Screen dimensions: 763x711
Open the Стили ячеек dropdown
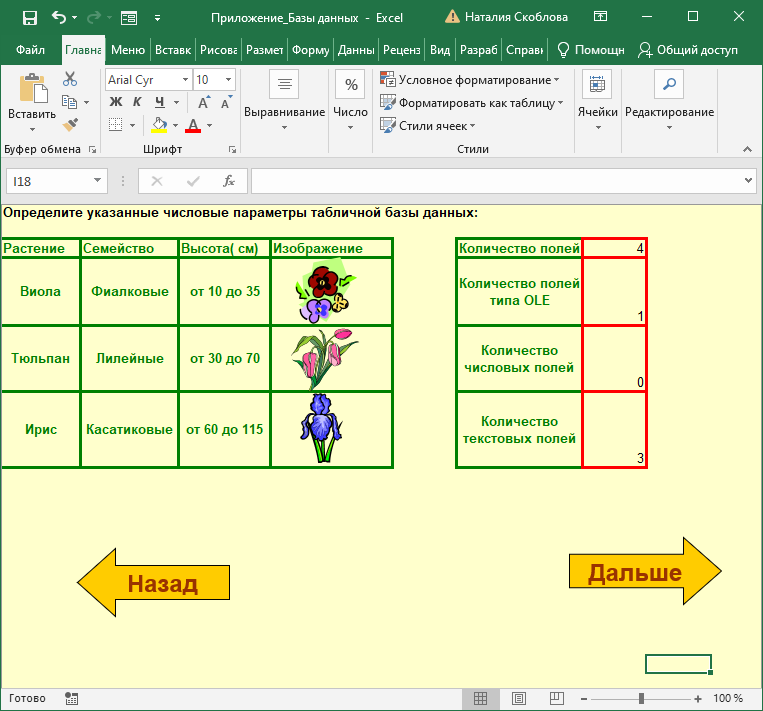tap(472, 126)
